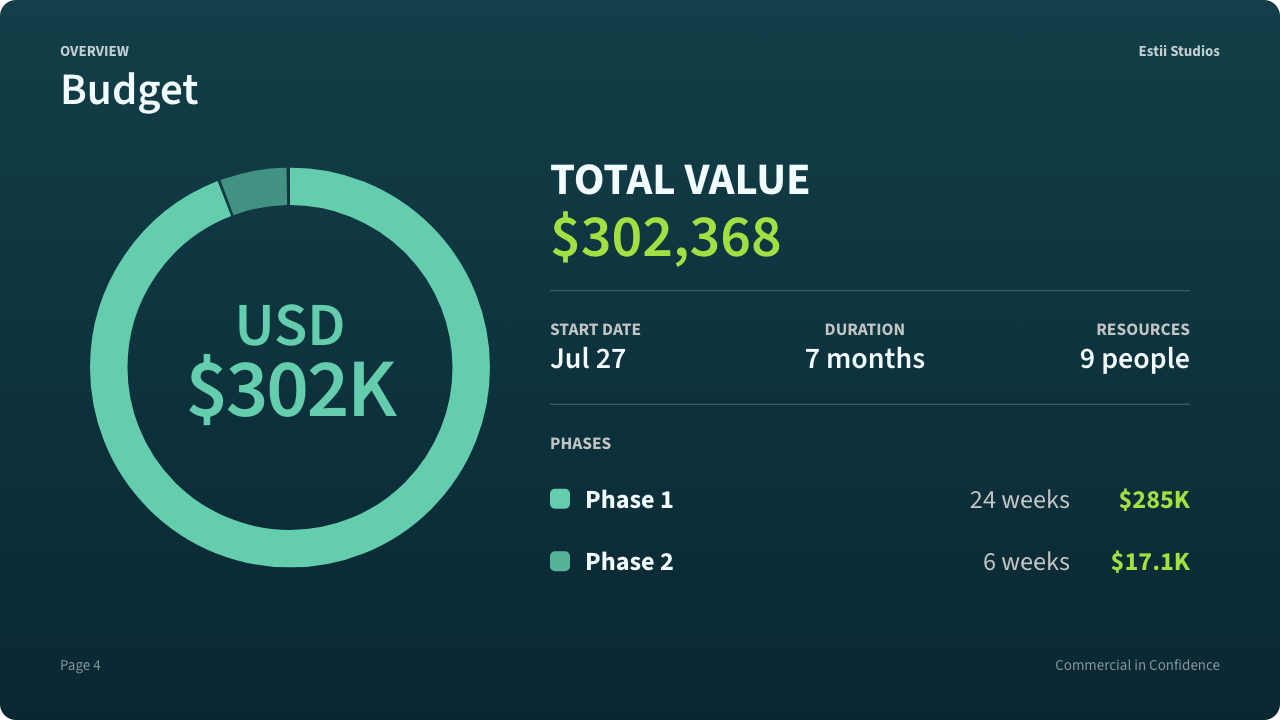Viewport: 1280px width, 720px height.
Task: Click the $285K Phase 1 amount
Action: (1154, 499)
